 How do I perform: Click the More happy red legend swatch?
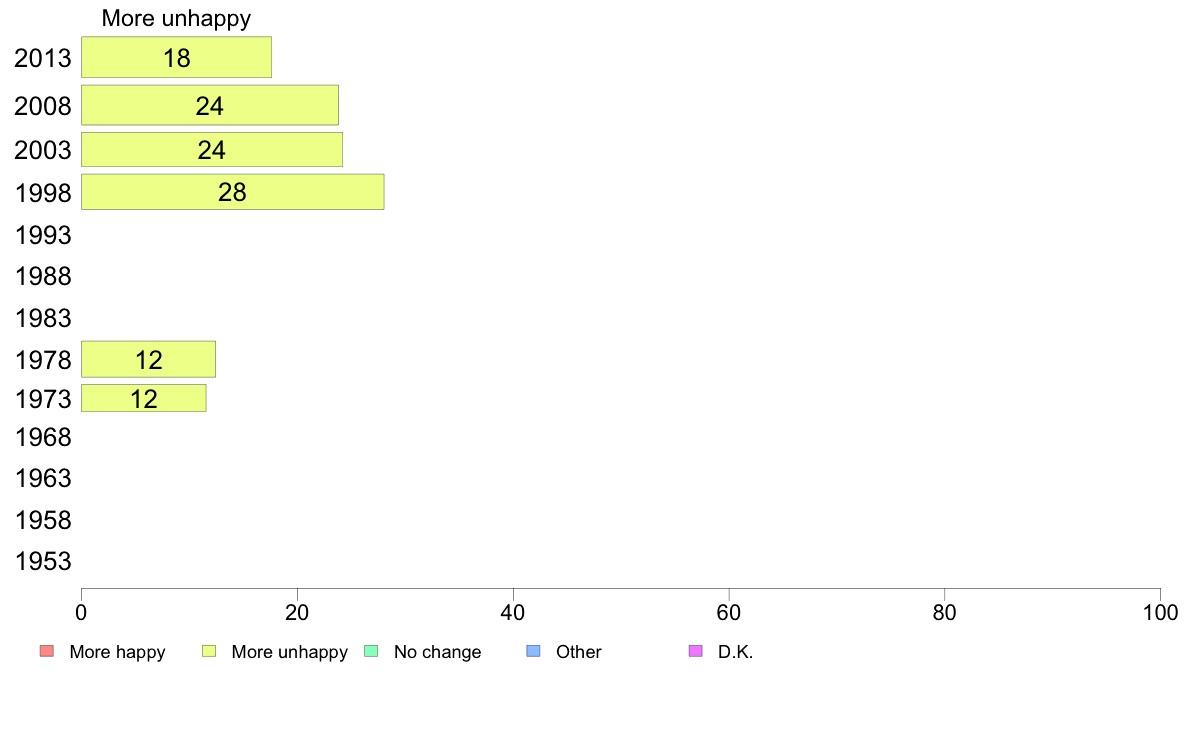tap(47, 651)
